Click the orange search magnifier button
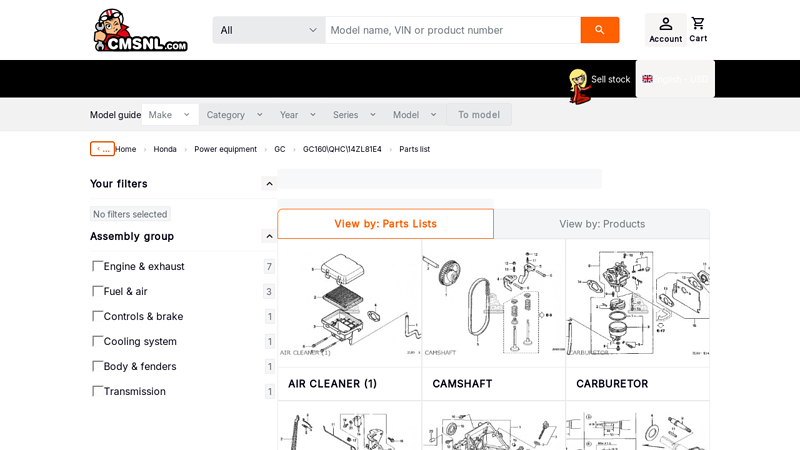Image resolution: width=800 pixels, height=450 pixels. [x=599, y=30]
